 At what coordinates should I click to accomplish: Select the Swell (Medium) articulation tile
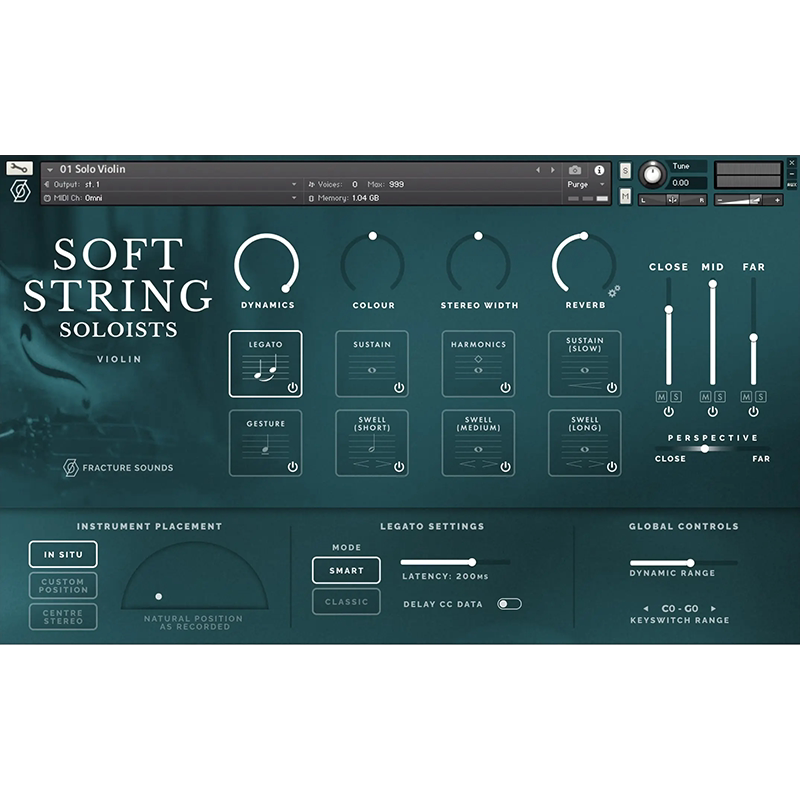pyautogui.click(x=478, y=443)
